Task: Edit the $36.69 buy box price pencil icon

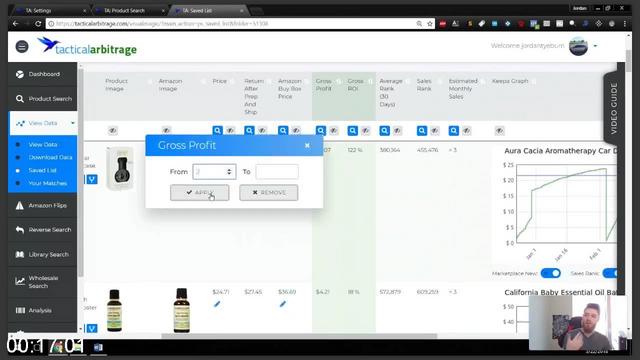Action: click(x=283, y=304)
